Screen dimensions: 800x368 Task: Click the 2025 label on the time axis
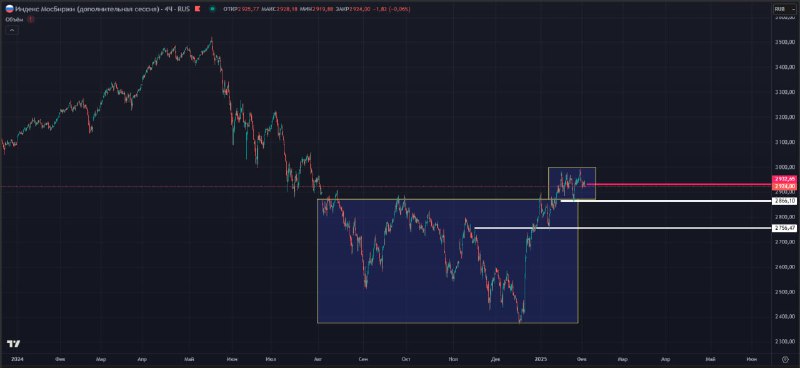[x=541, y=359]
